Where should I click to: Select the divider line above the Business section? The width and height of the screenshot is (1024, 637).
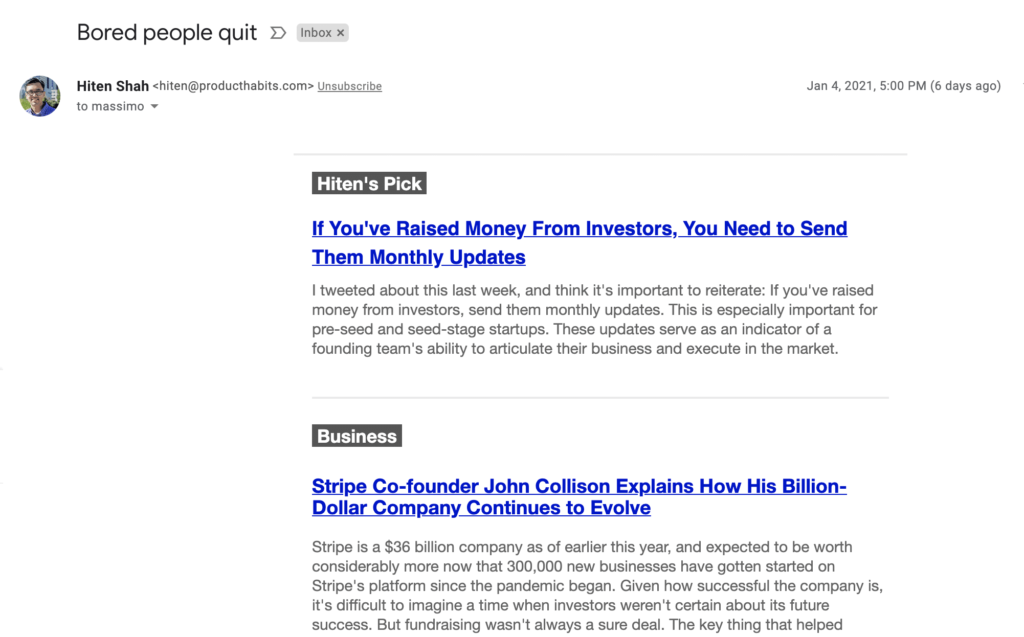[x=600, y=397]
